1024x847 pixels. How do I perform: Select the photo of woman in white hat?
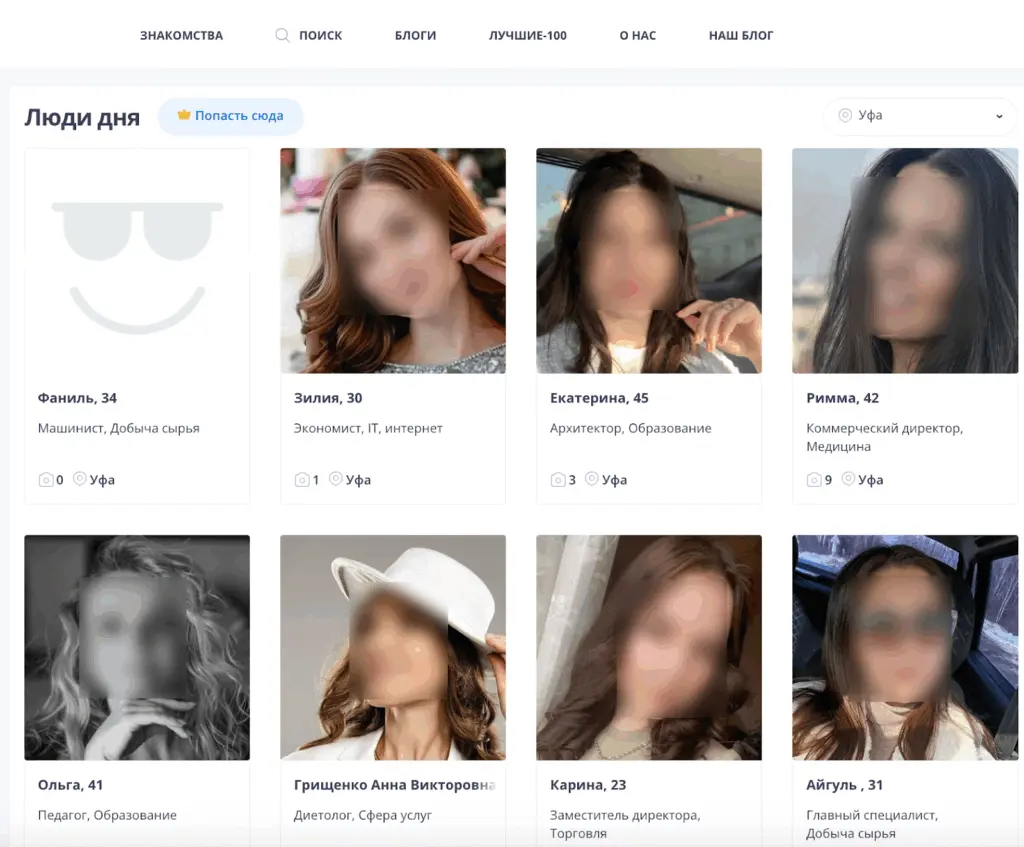coord(393,647)
